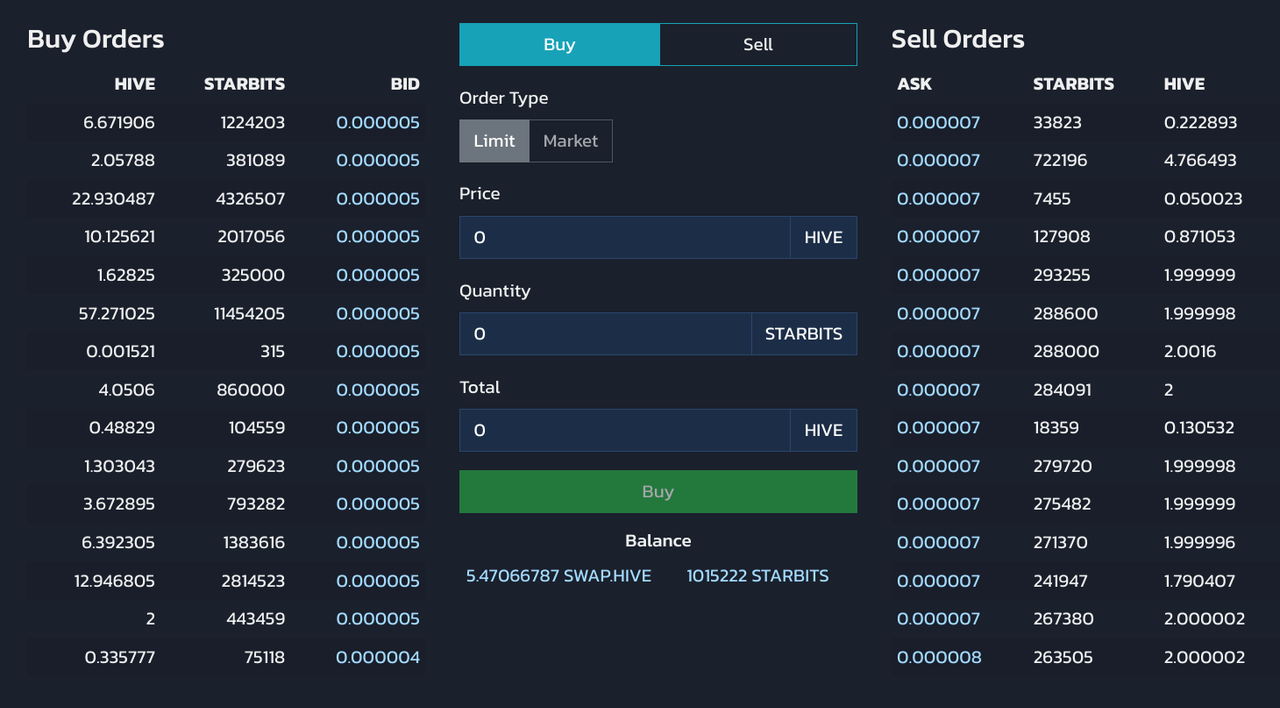Click bid 0.000005 for 381089 STARBITS
The height and width of the screenshot is (708, 1280).
pos(378,161)
